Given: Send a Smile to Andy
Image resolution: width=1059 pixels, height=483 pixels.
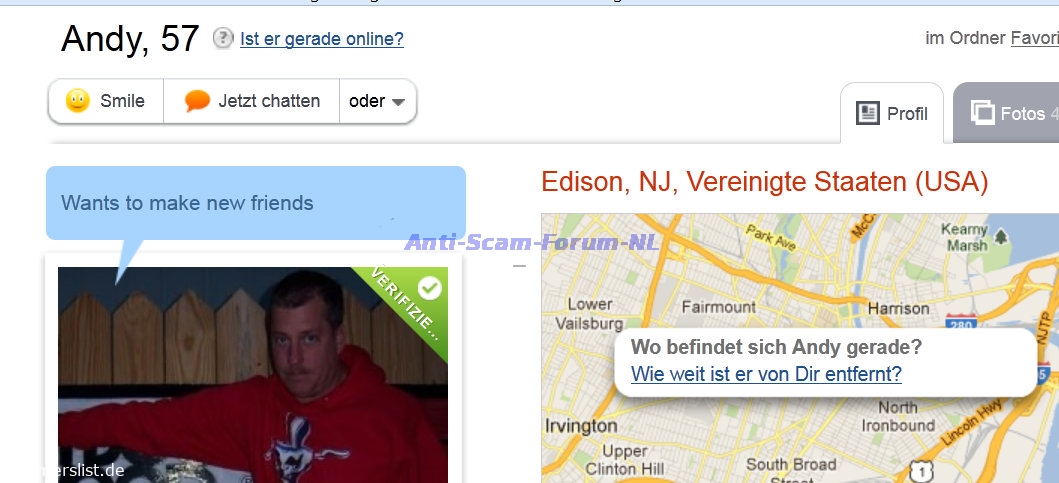Looking at the screenshot, I should click(x=106, y=101).
